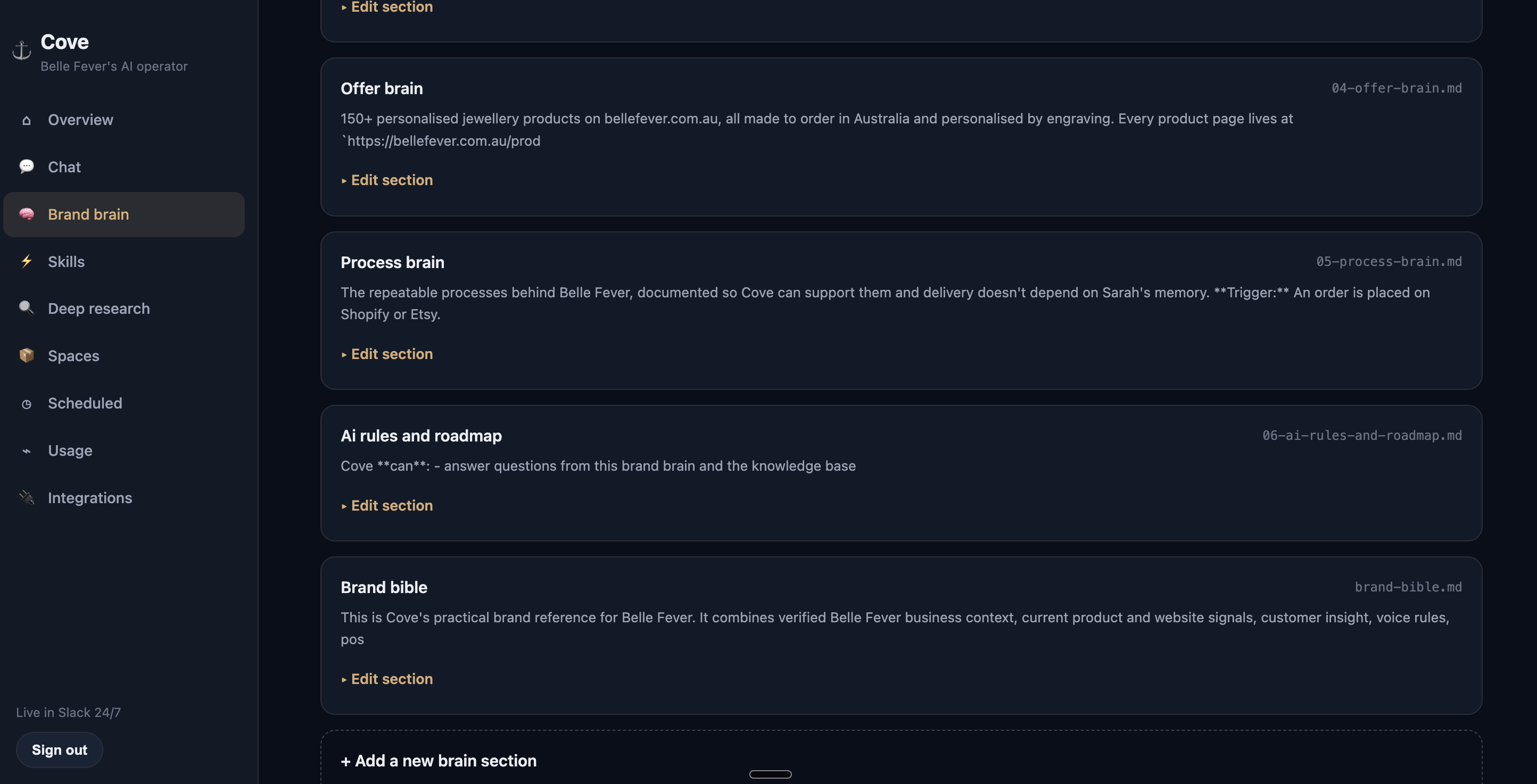Click Add a new brain section

(x=439, y=761)
